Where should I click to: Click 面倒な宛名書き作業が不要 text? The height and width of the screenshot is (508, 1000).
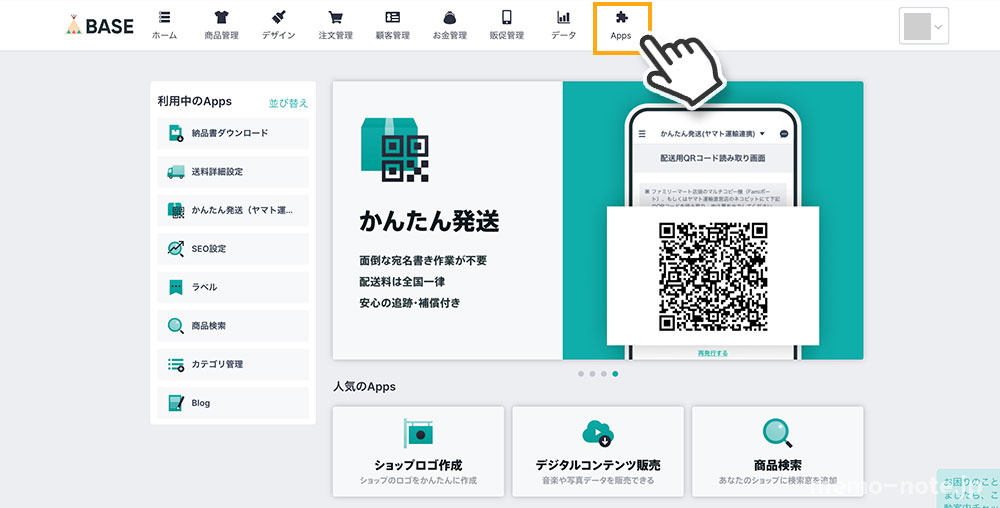point(423,261)
